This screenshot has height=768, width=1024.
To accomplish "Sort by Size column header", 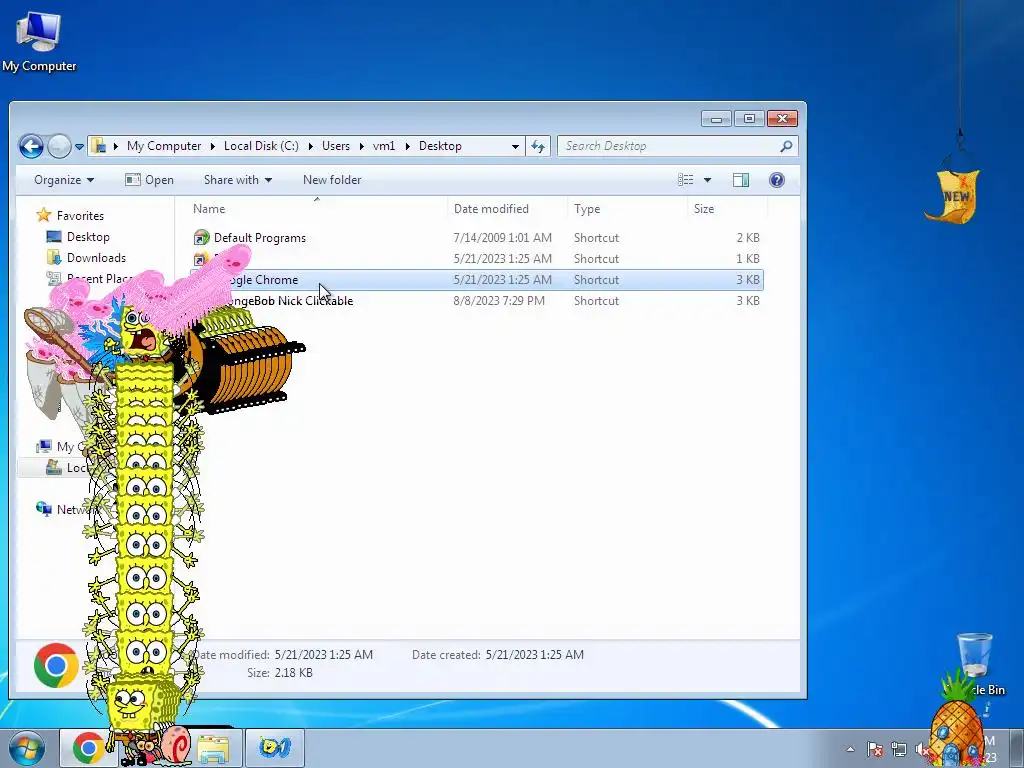I will (x=704, y=209).
